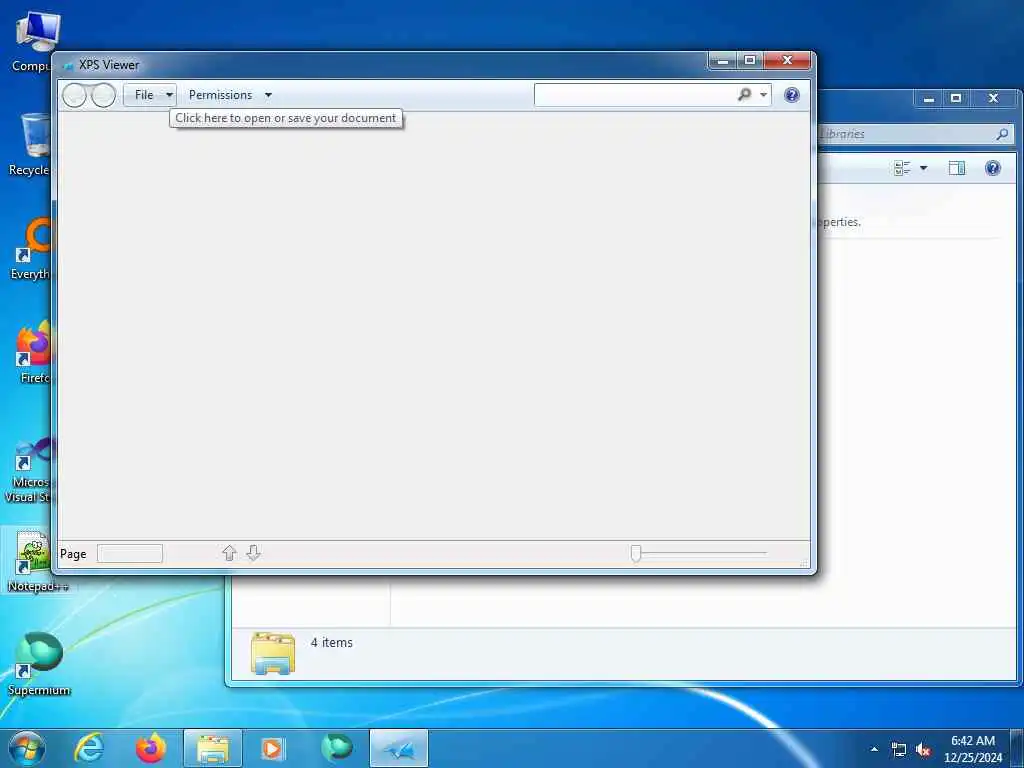The height and width of the screenshot is (768, 1024).
Task: Click the XPS Viewer title bar icon
Action: point(67,65)
